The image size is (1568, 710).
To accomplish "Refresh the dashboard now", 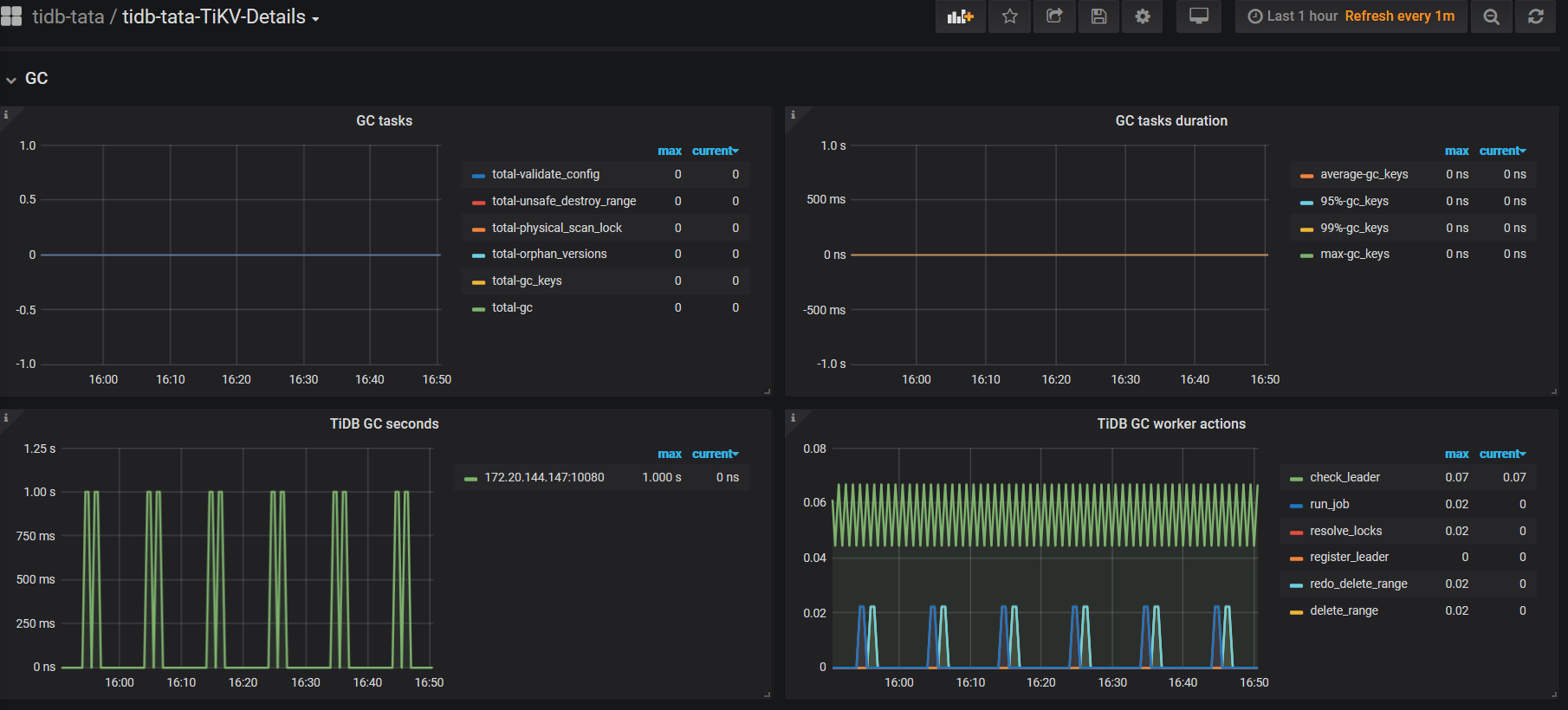I will coord(1535,16).
